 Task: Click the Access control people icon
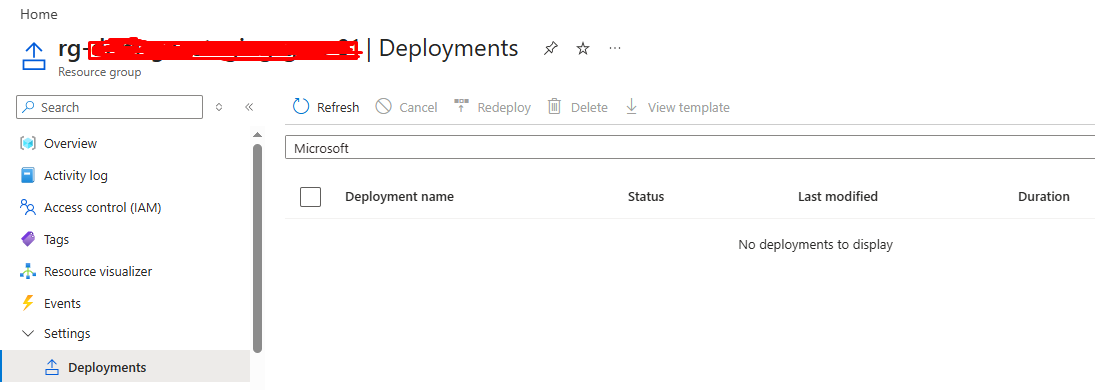click(28, 208)
